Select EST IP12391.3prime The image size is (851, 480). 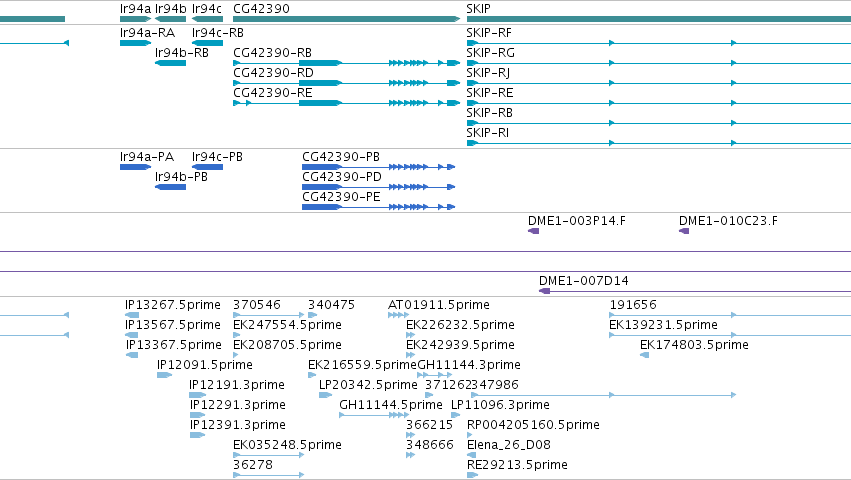click(198, 435)
